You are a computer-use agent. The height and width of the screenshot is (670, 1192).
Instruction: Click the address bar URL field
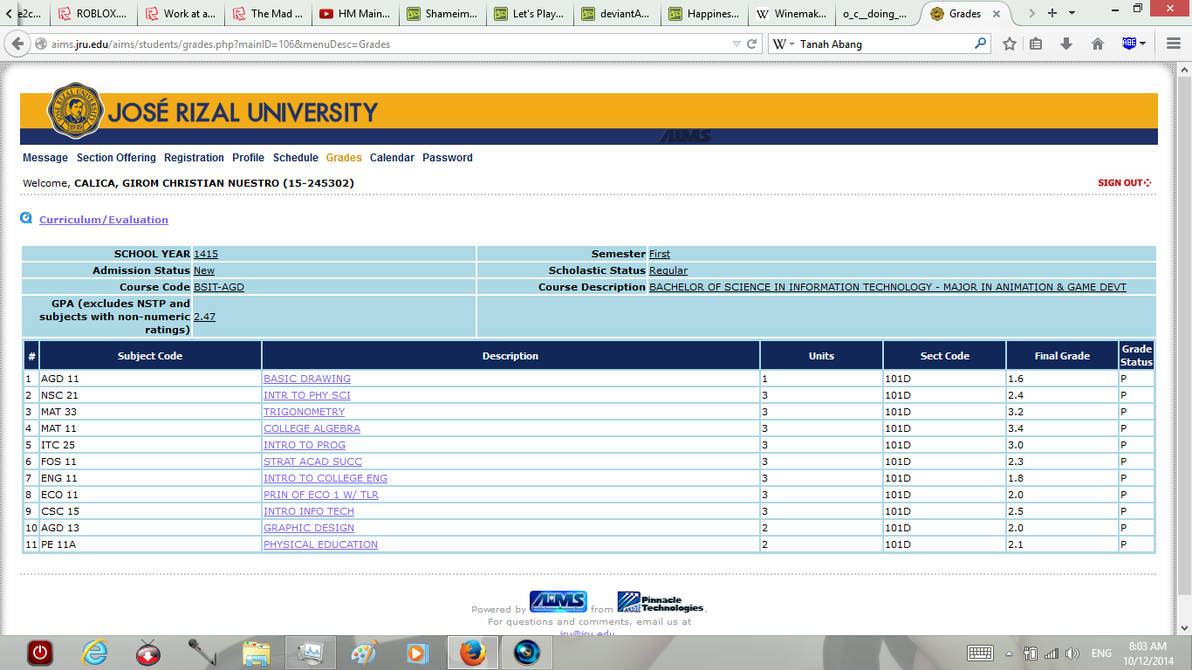tap(388, 44)
